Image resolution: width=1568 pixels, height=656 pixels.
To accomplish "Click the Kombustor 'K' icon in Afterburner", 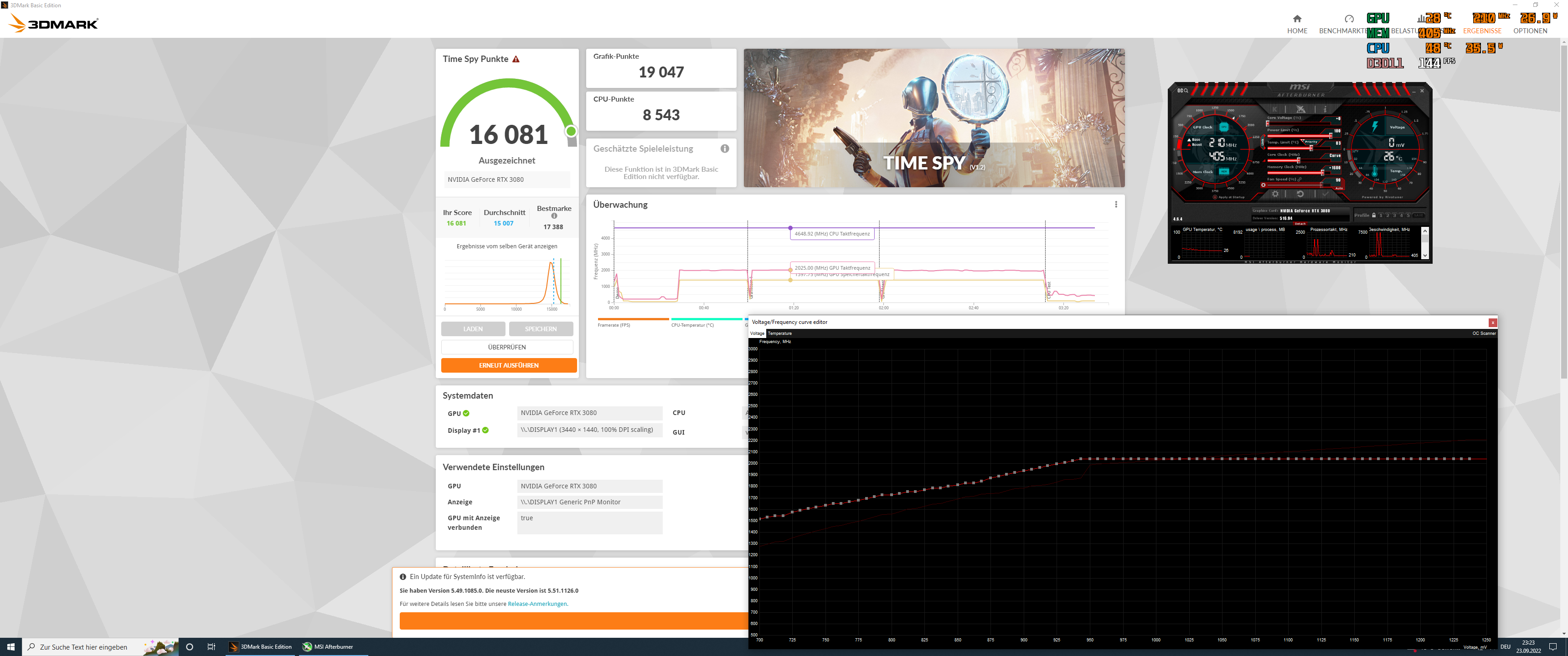I will [1274, 109].
